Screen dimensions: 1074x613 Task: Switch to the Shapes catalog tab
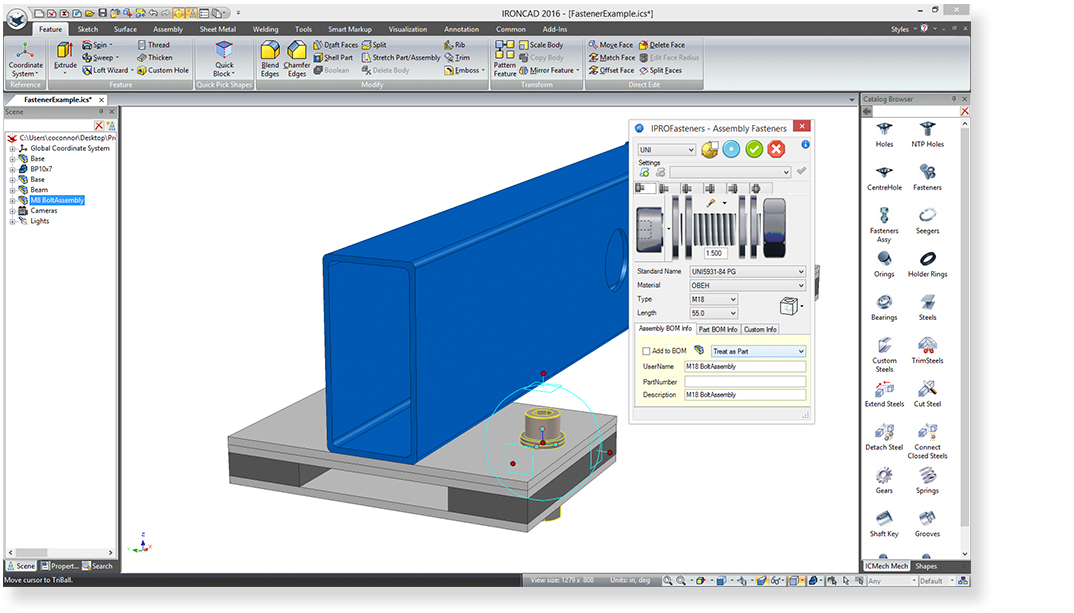(925, 566)
